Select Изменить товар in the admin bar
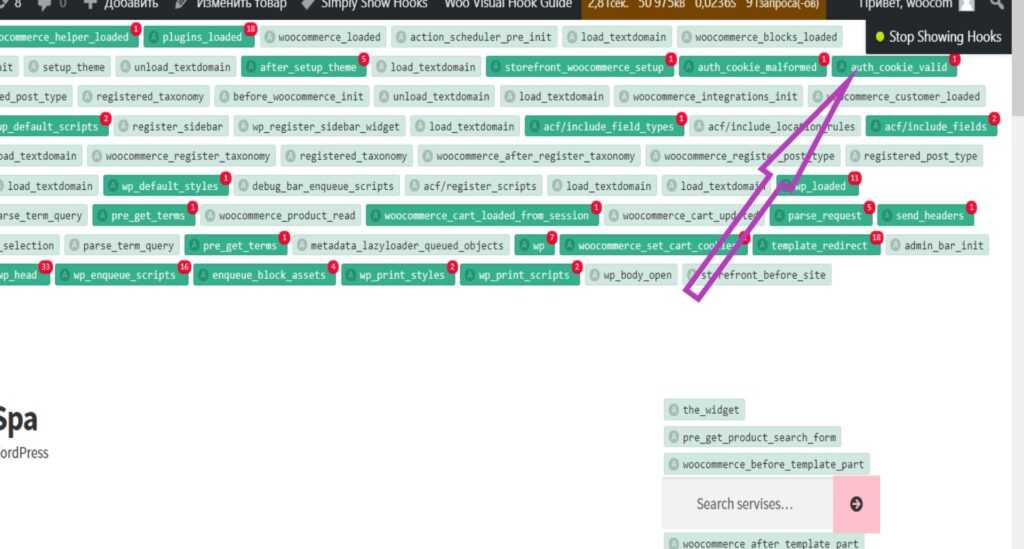This screenshot has height=549, width=1024. [x=230, y=5]
